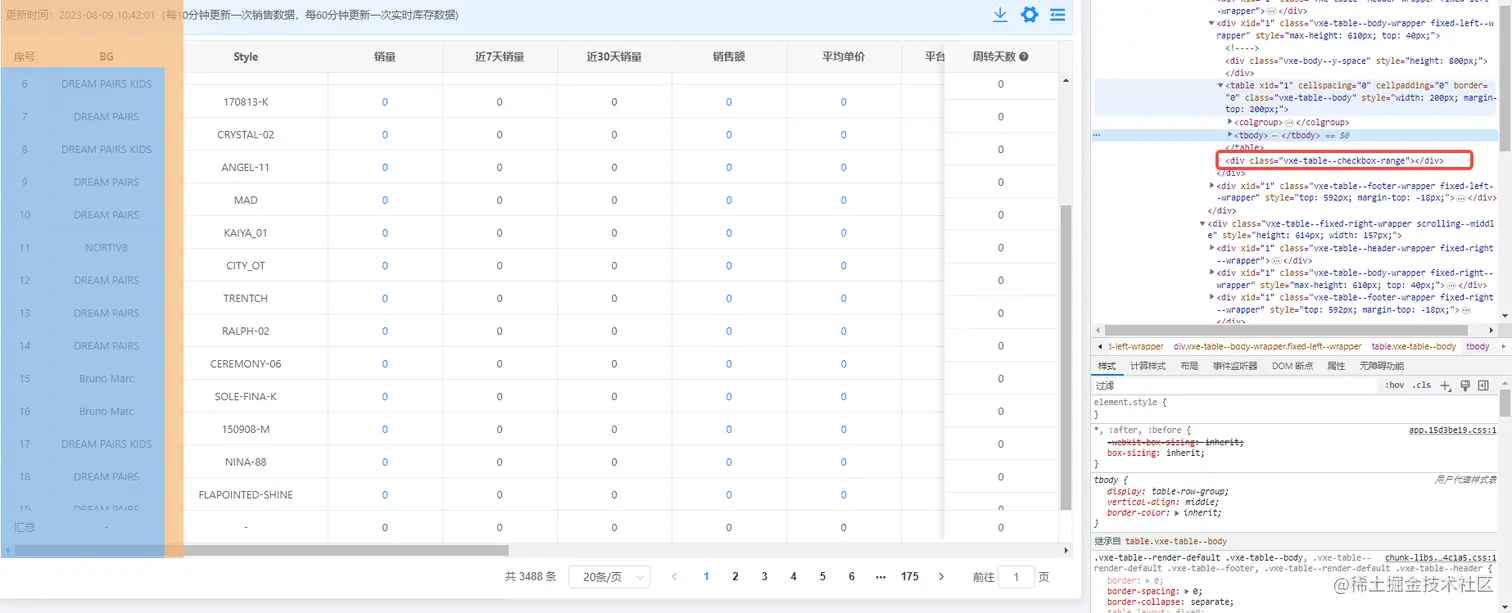Screen dimensions: 1512x613
Task: Click the paint format rendering icon in Styles
Action: [1465, 385]
